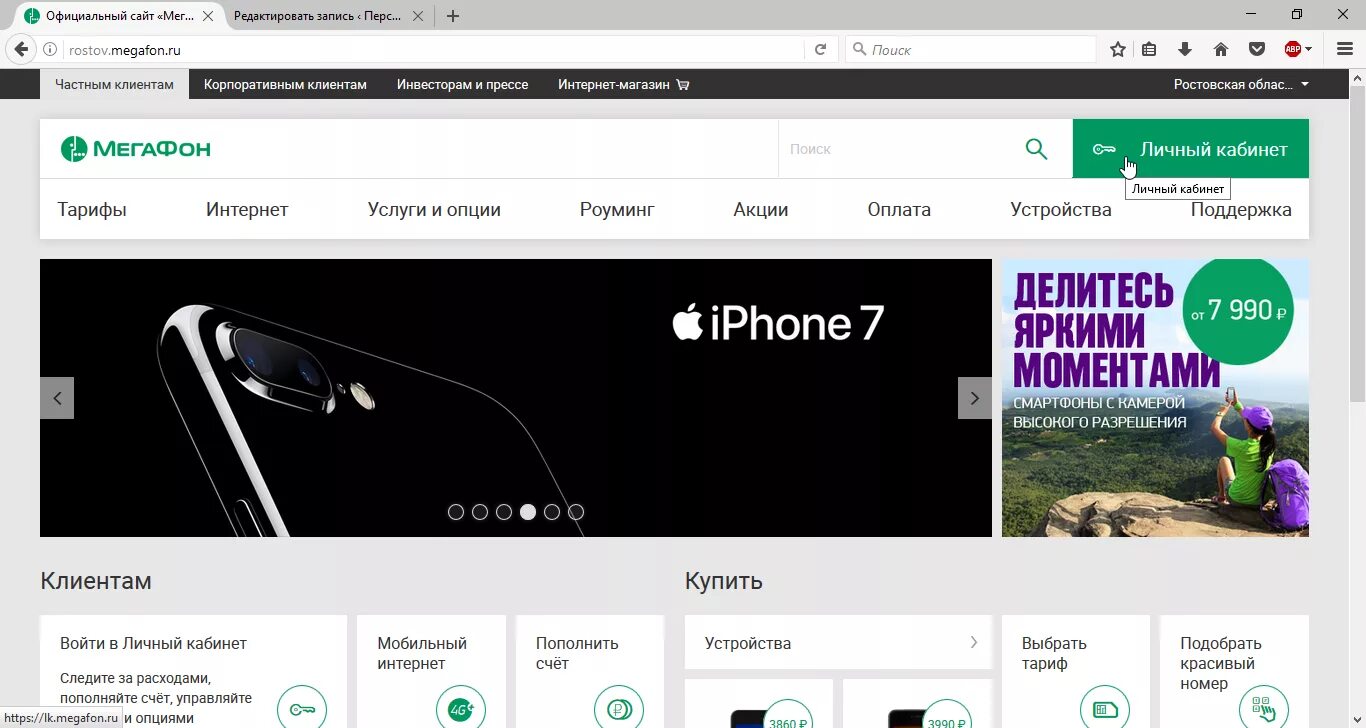Open the bookmarks list icon
The height and width of the screenshot is (728, 1366).
[1150, 49]
